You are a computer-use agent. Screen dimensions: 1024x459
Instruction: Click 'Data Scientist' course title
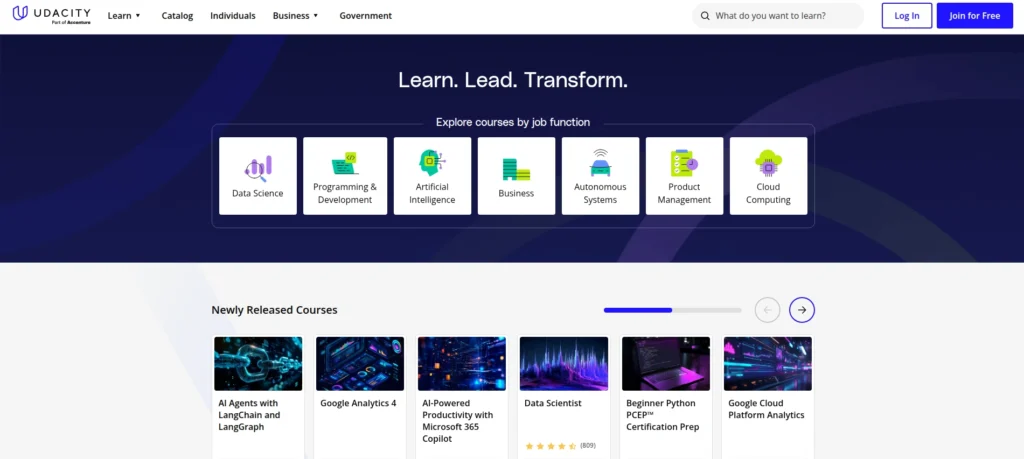tap(552, 404)
